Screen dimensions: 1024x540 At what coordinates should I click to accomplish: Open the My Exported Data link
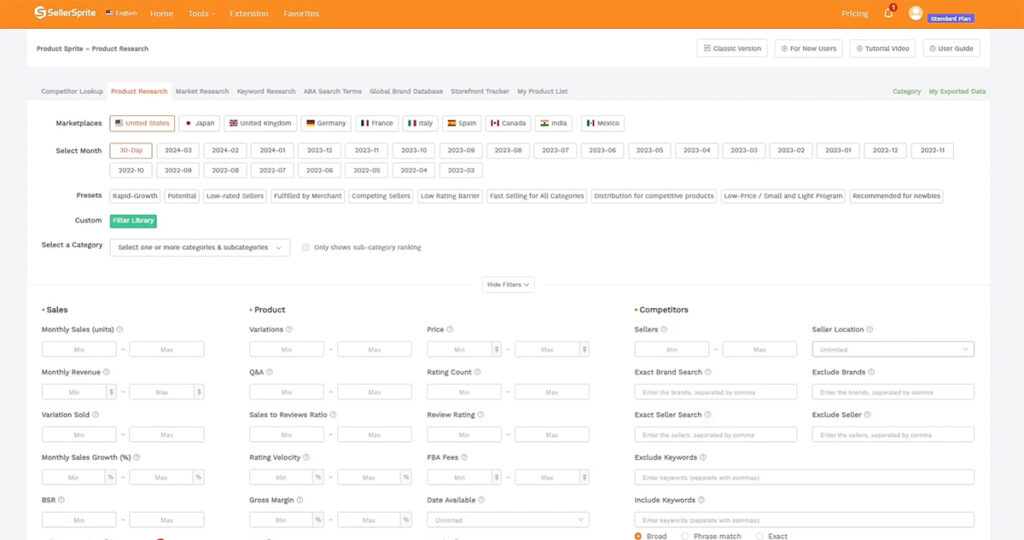(957, 91)
